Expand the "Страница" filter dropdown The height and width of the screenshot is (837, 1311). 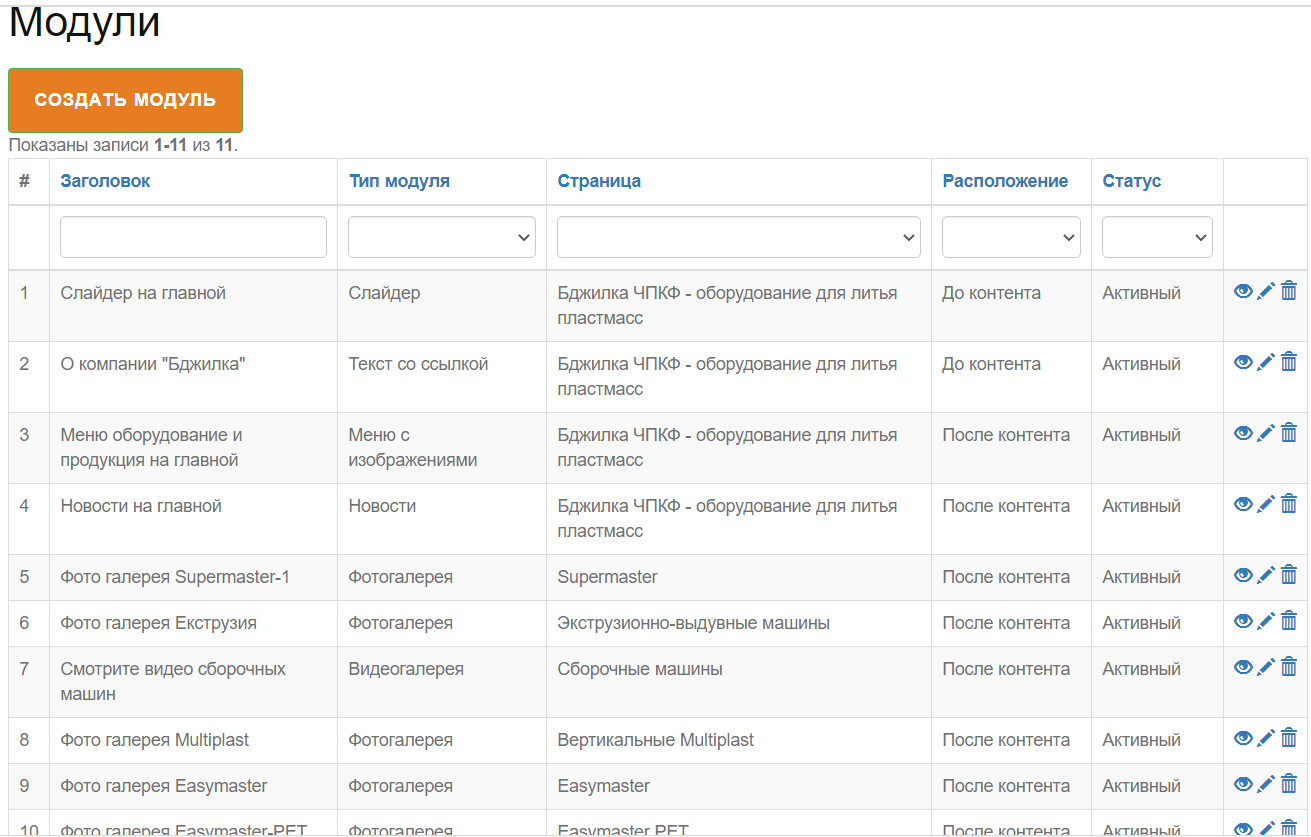point(739,237)
